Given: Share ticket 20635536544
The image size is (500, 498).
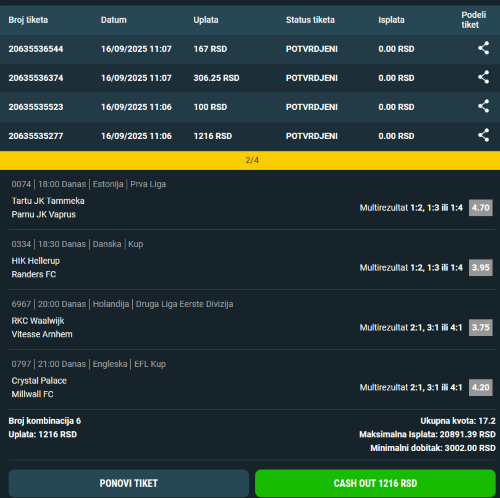Looking at the screenshot, I should [x=483, y=48].
